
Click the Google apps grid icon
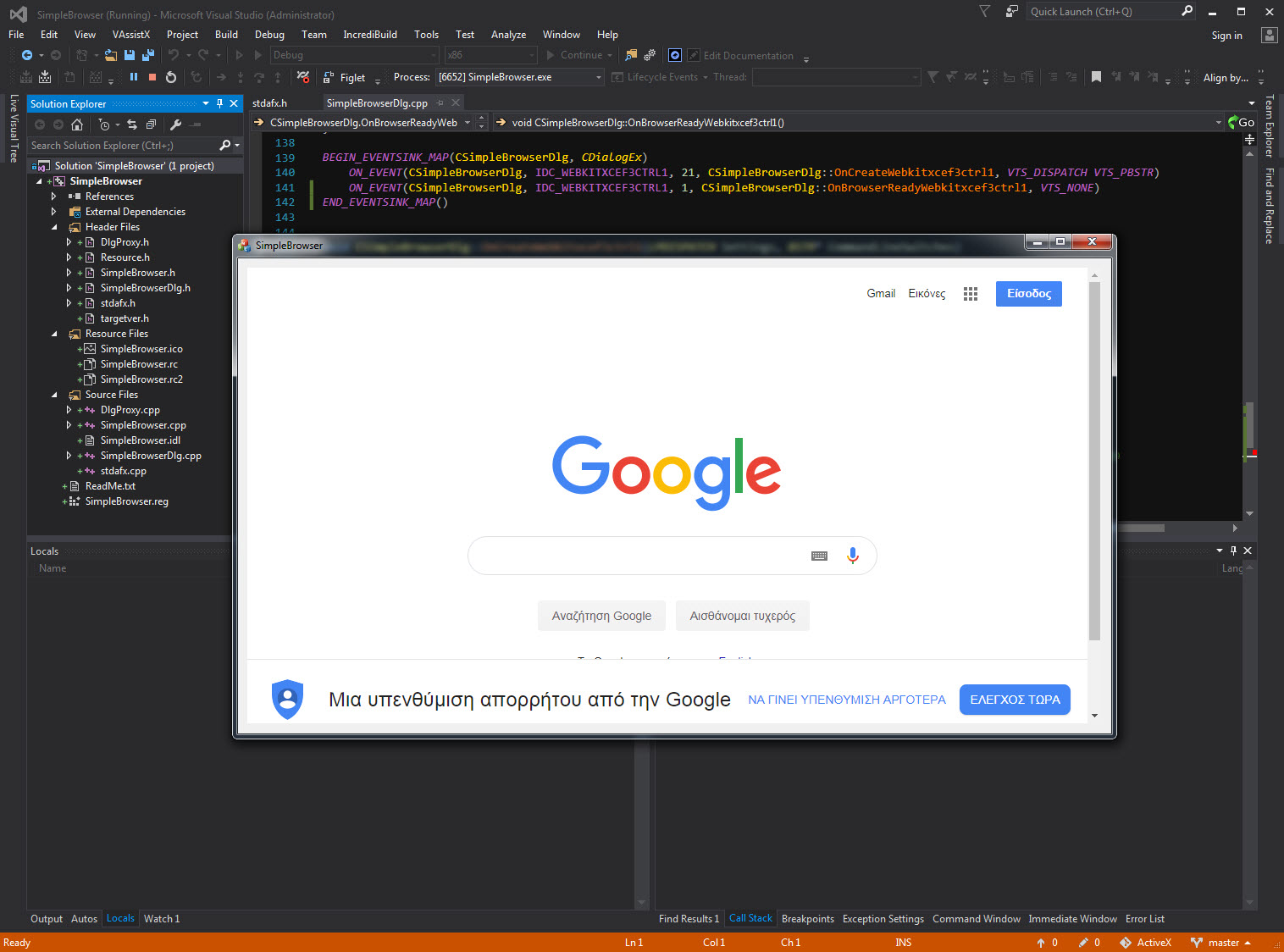coord(971,294)
